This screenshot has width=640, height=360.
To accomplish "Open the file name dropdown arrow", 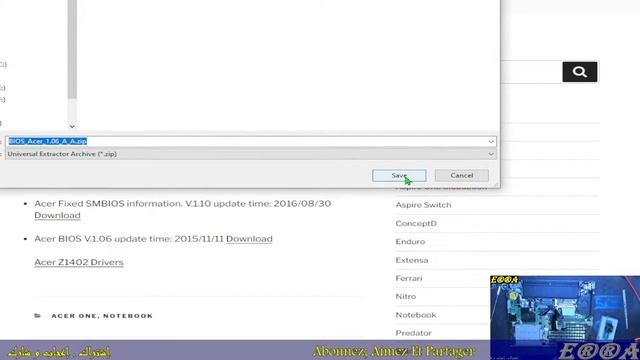I will [491, 141].
